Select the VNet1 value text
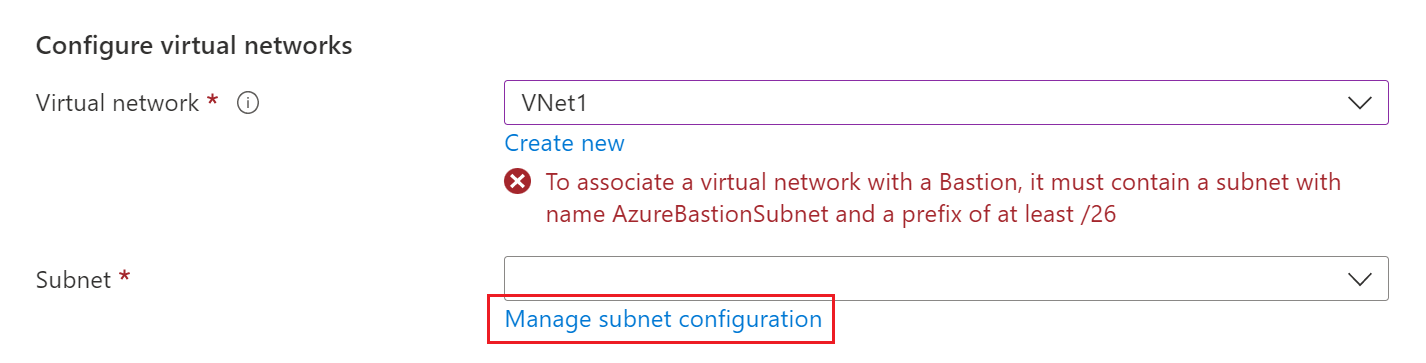 (551, 103)
